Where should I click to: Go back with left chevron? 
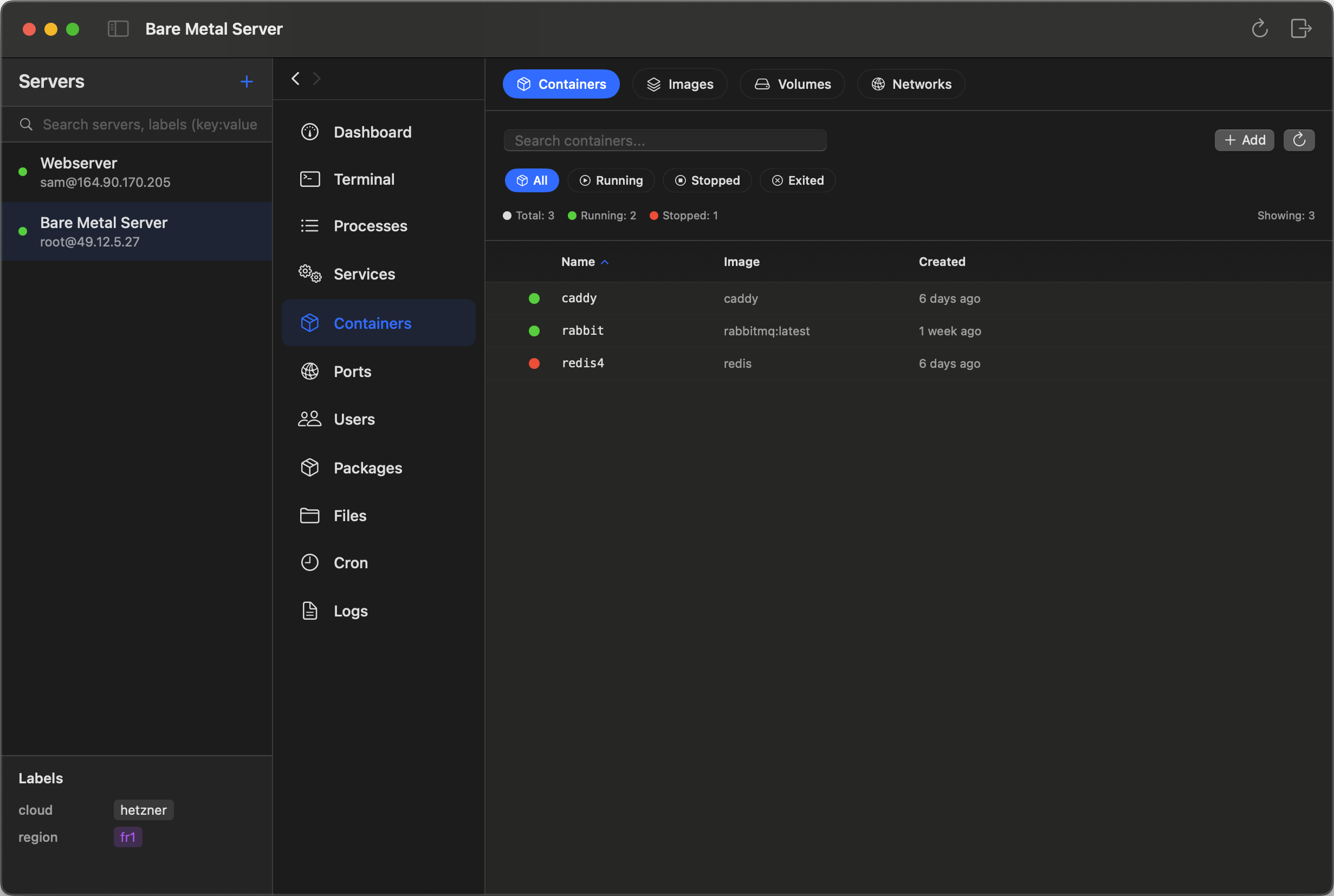[x=295, y=79]
